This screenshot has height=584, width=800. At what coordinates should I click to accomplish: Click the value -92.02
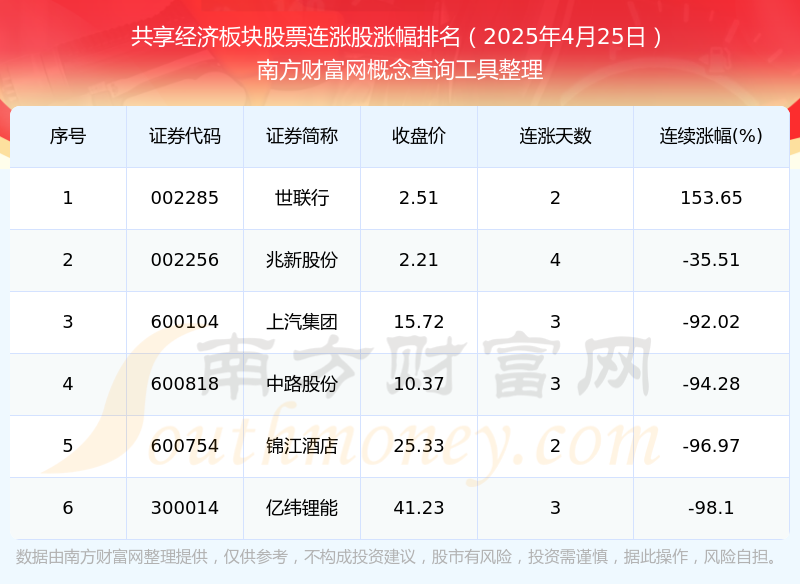point(711,322)
